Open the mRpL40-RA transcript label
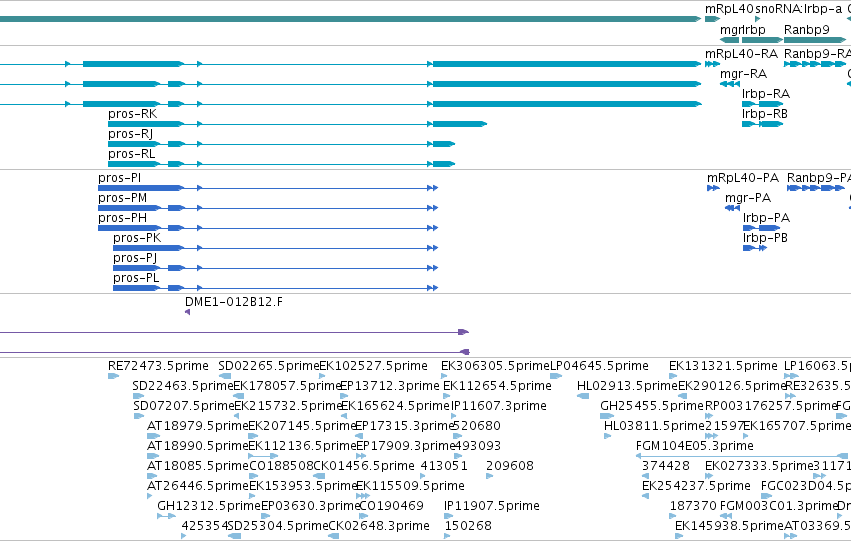The image size is (851, 541). click(741, 54)
